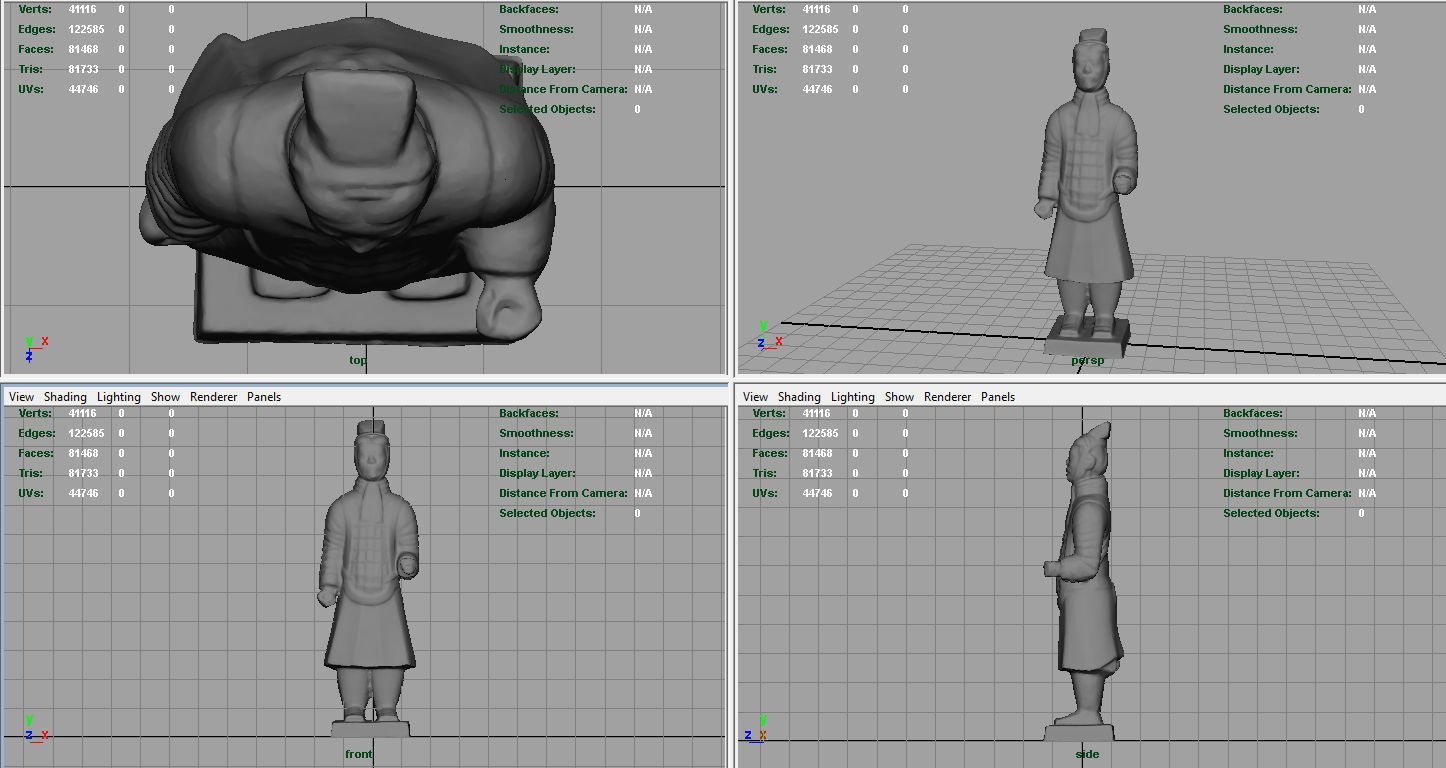Click the XYZ axis gizmo in front viewport
The height and width of the screenshot is (768, 1446).
coord(36,729)
